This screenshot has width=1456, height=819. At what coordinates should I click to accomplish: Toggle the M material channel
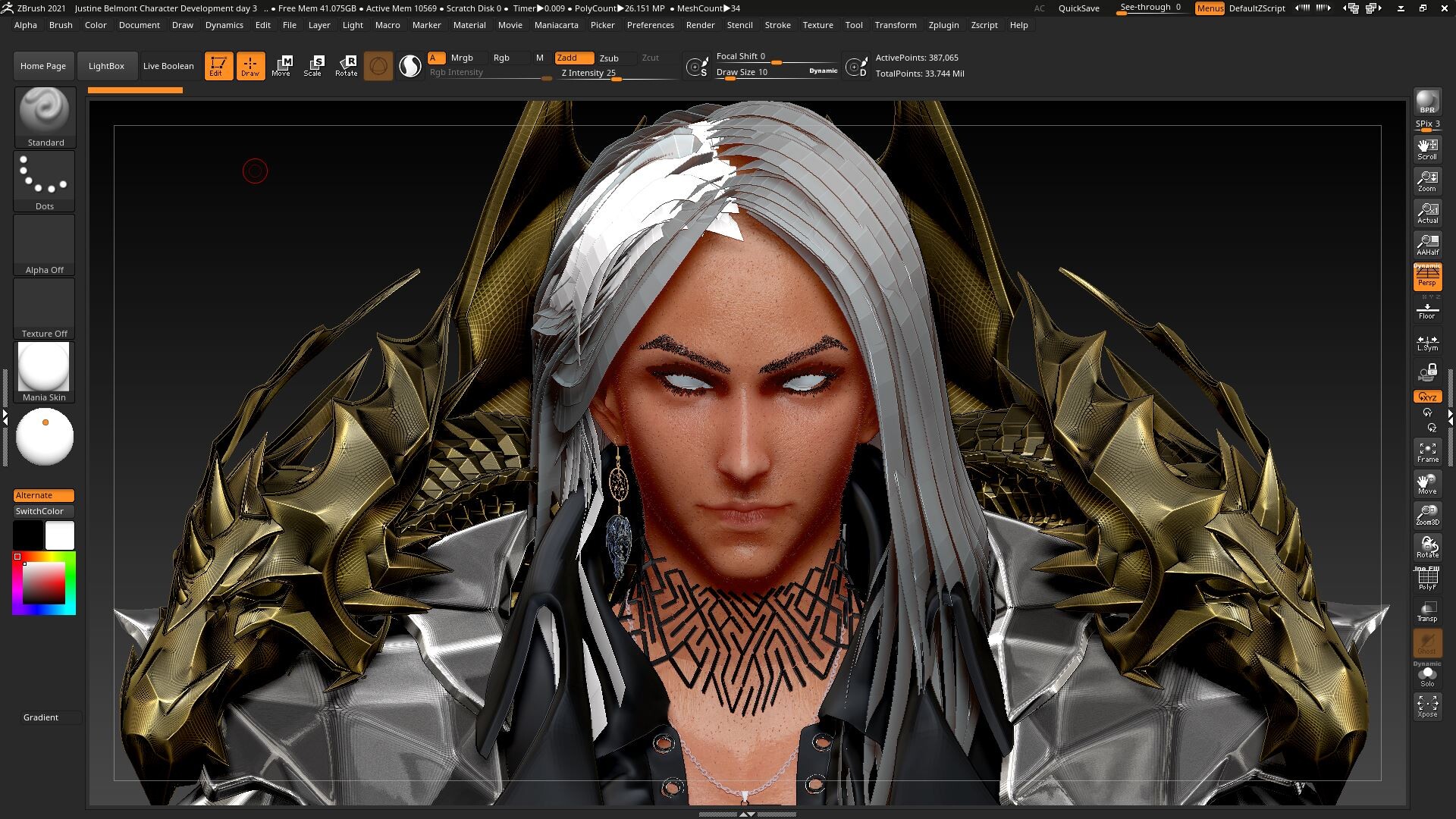click(540, 58)
